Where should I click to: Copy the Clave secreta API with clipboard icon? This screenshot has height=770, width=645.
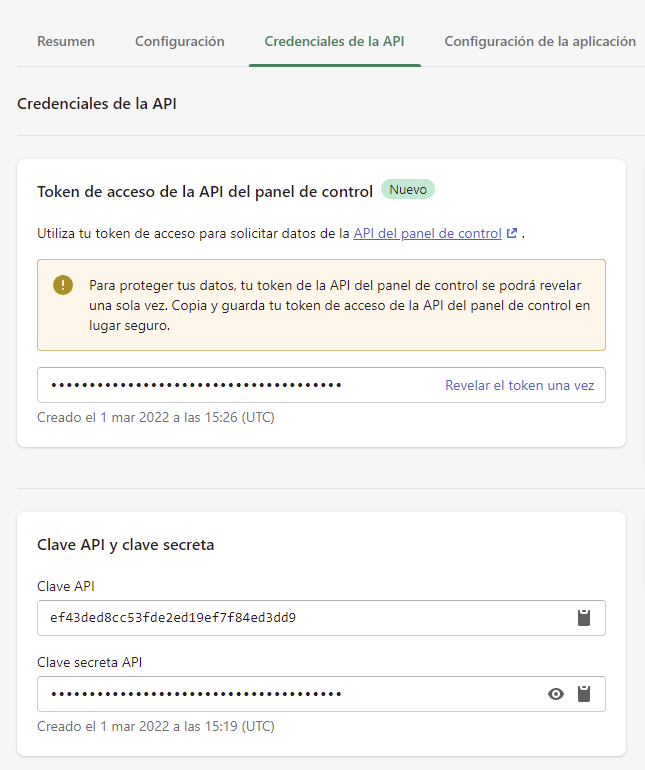click(584, 694)
